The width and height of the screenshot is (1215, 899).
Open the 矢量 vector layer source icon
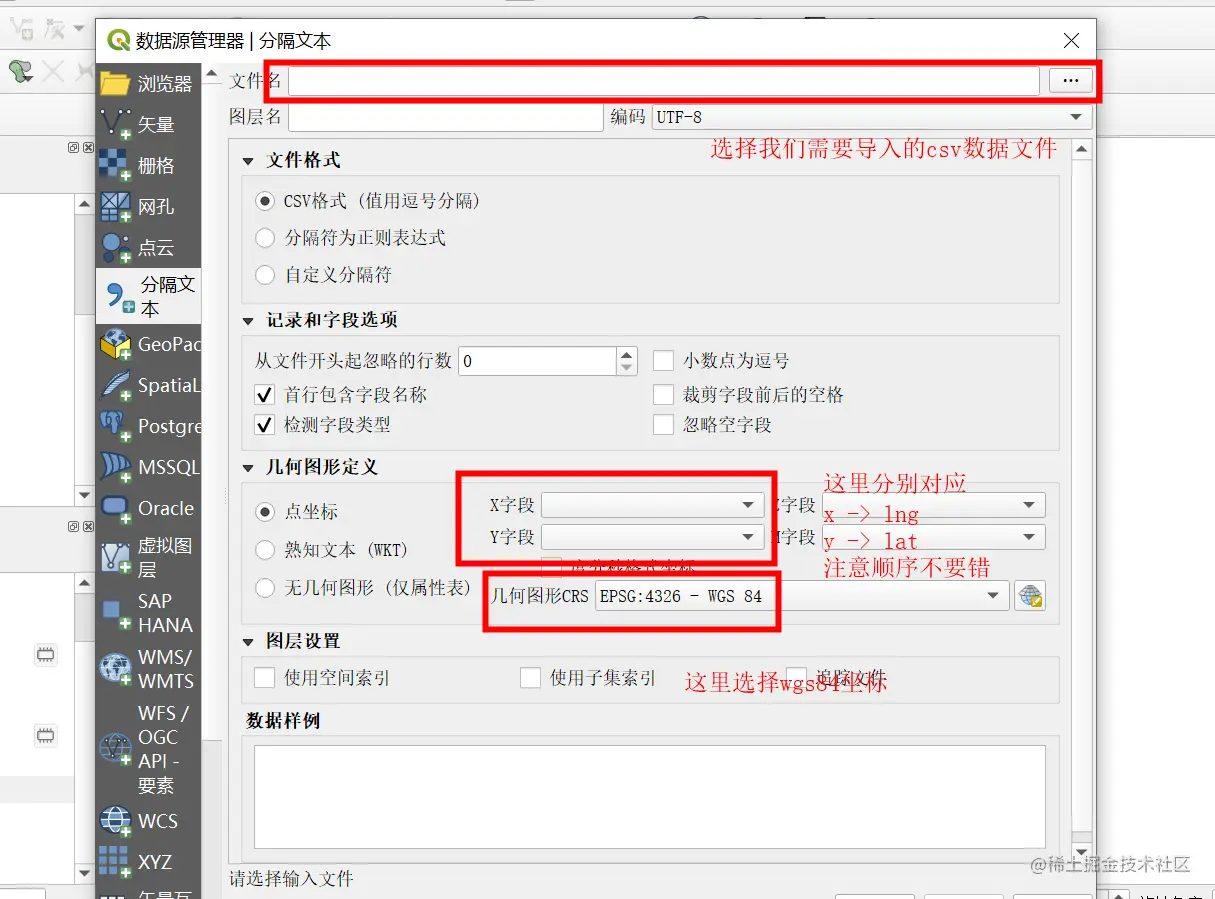115,124
